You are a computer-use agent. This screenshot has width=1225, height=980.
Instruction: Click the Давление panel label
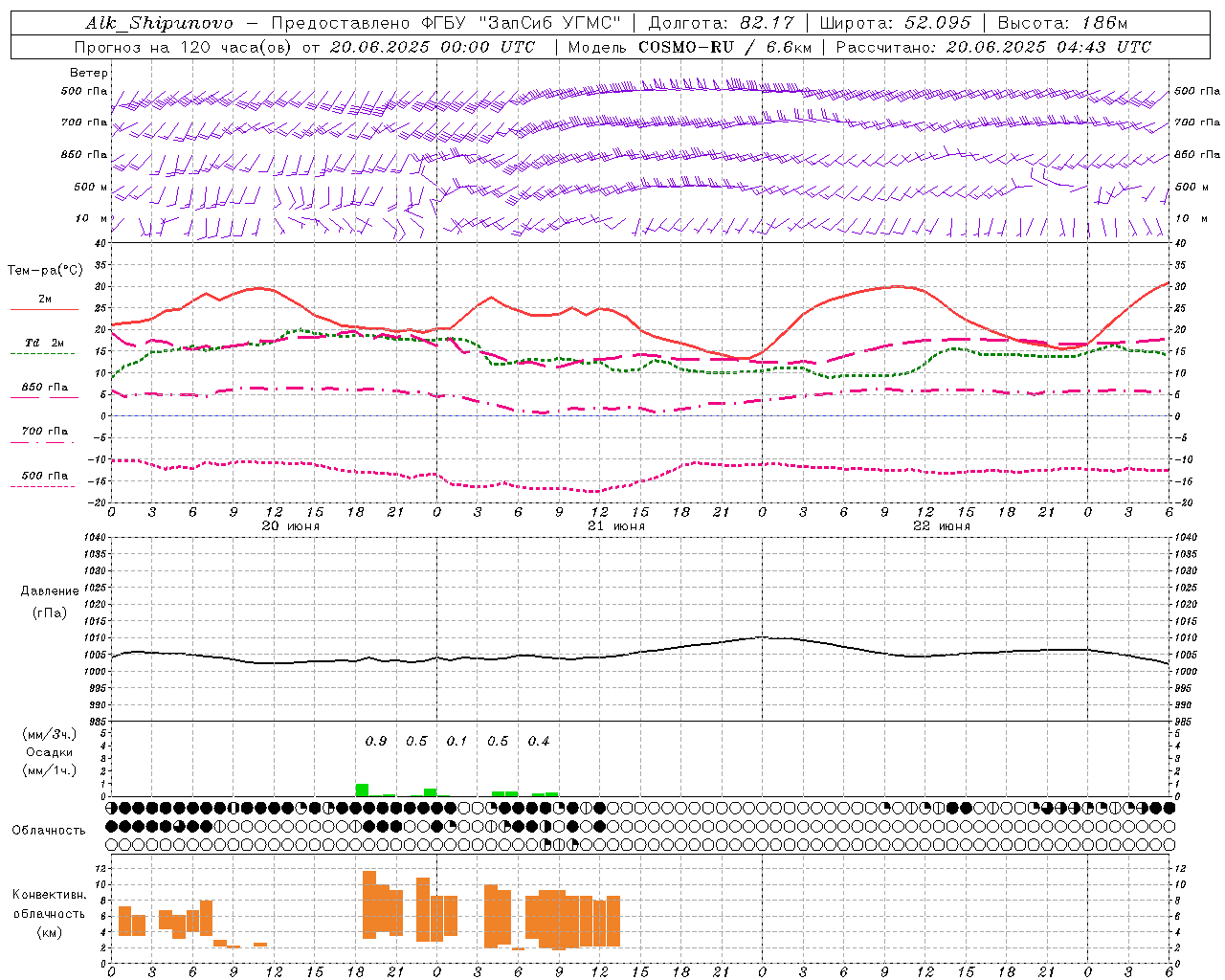50,591
